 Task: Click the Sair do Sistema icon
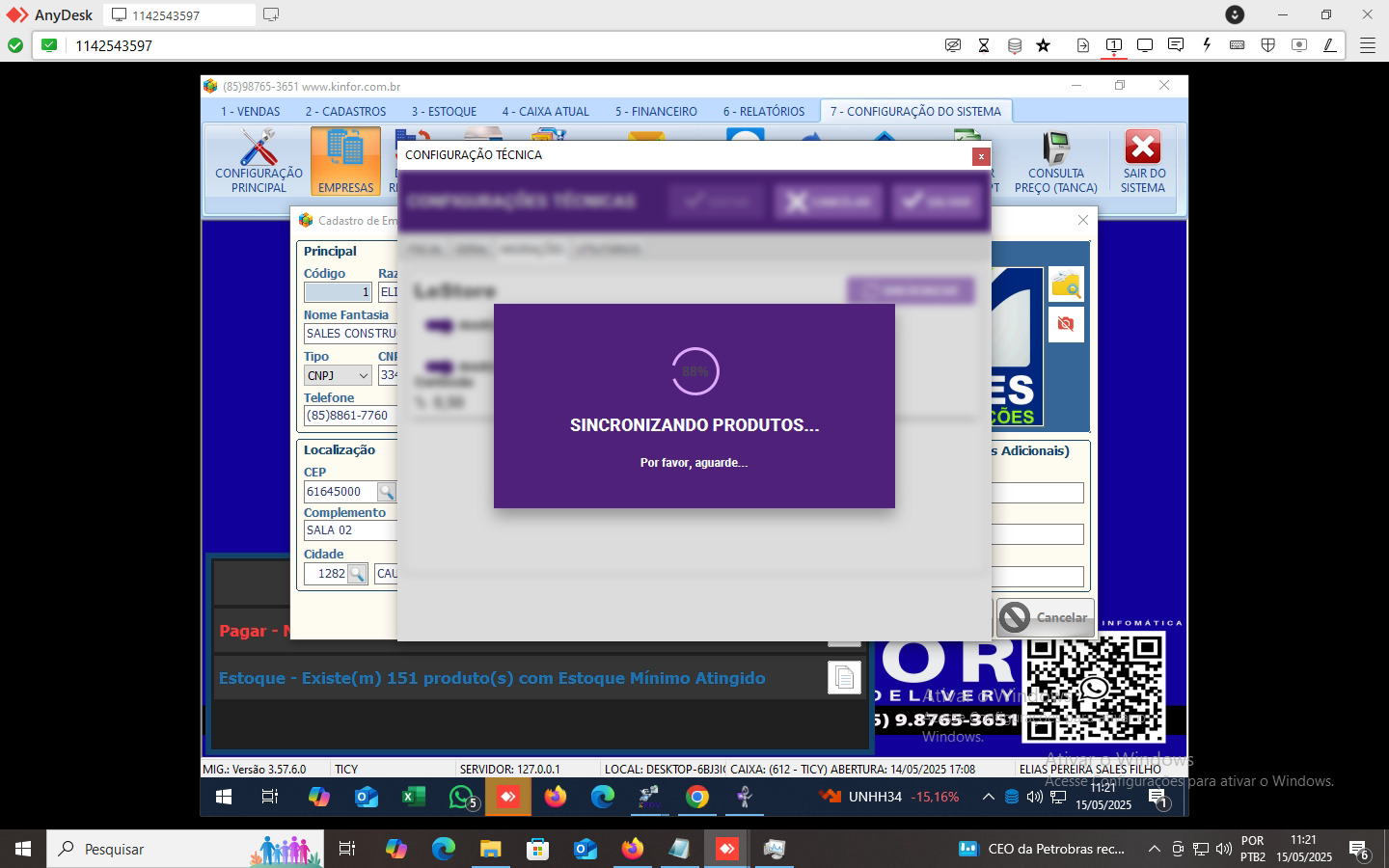[1143, 161]
